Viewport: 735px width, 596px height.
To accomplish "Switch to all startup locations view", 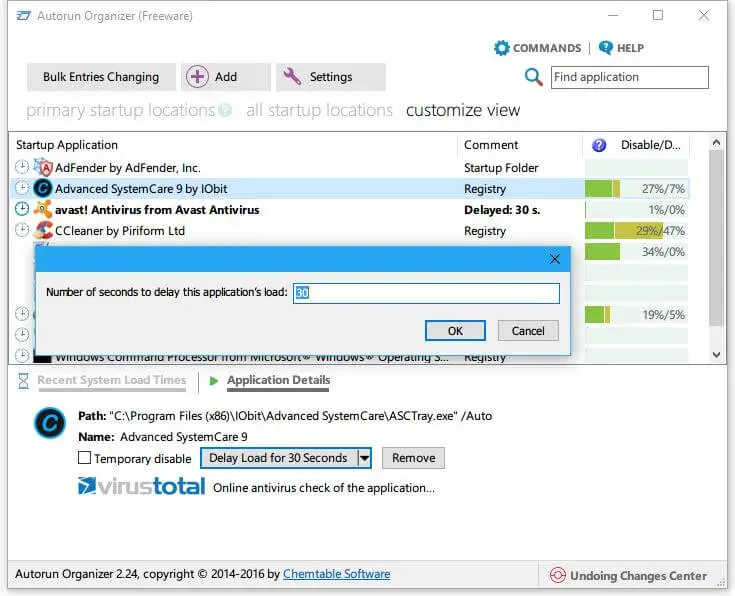I will (x=319, y=110).
